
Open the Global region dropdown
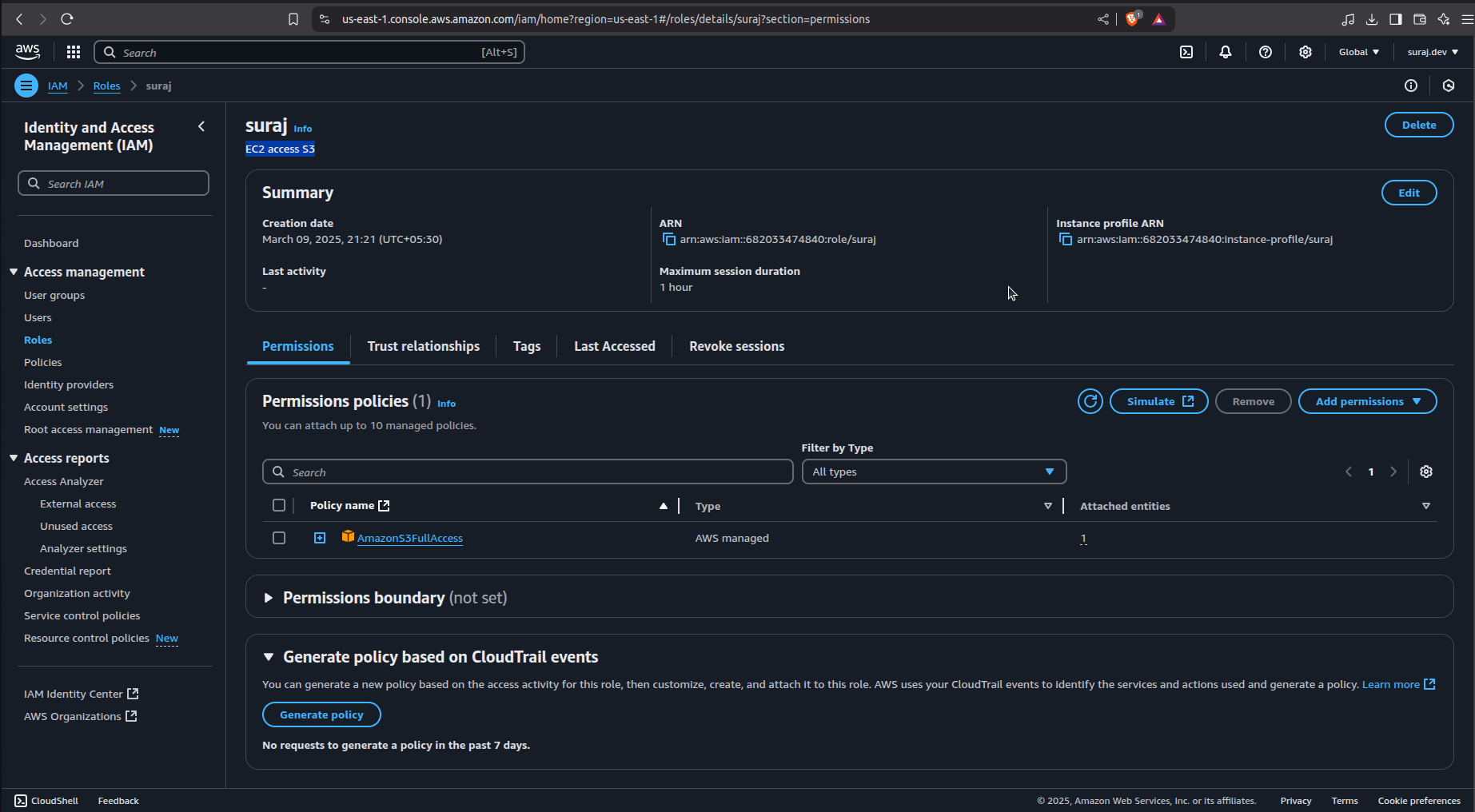1359,52
